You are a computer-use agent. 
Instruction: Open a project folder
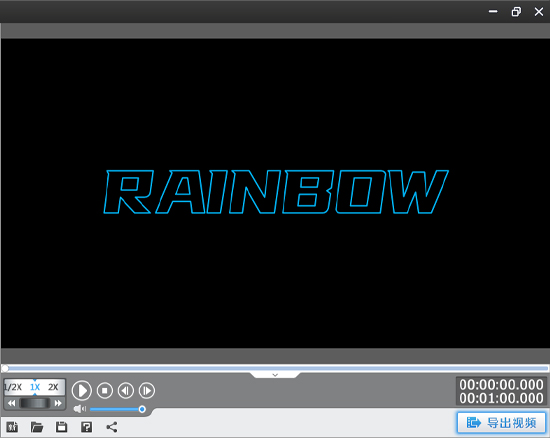(37, 427)
